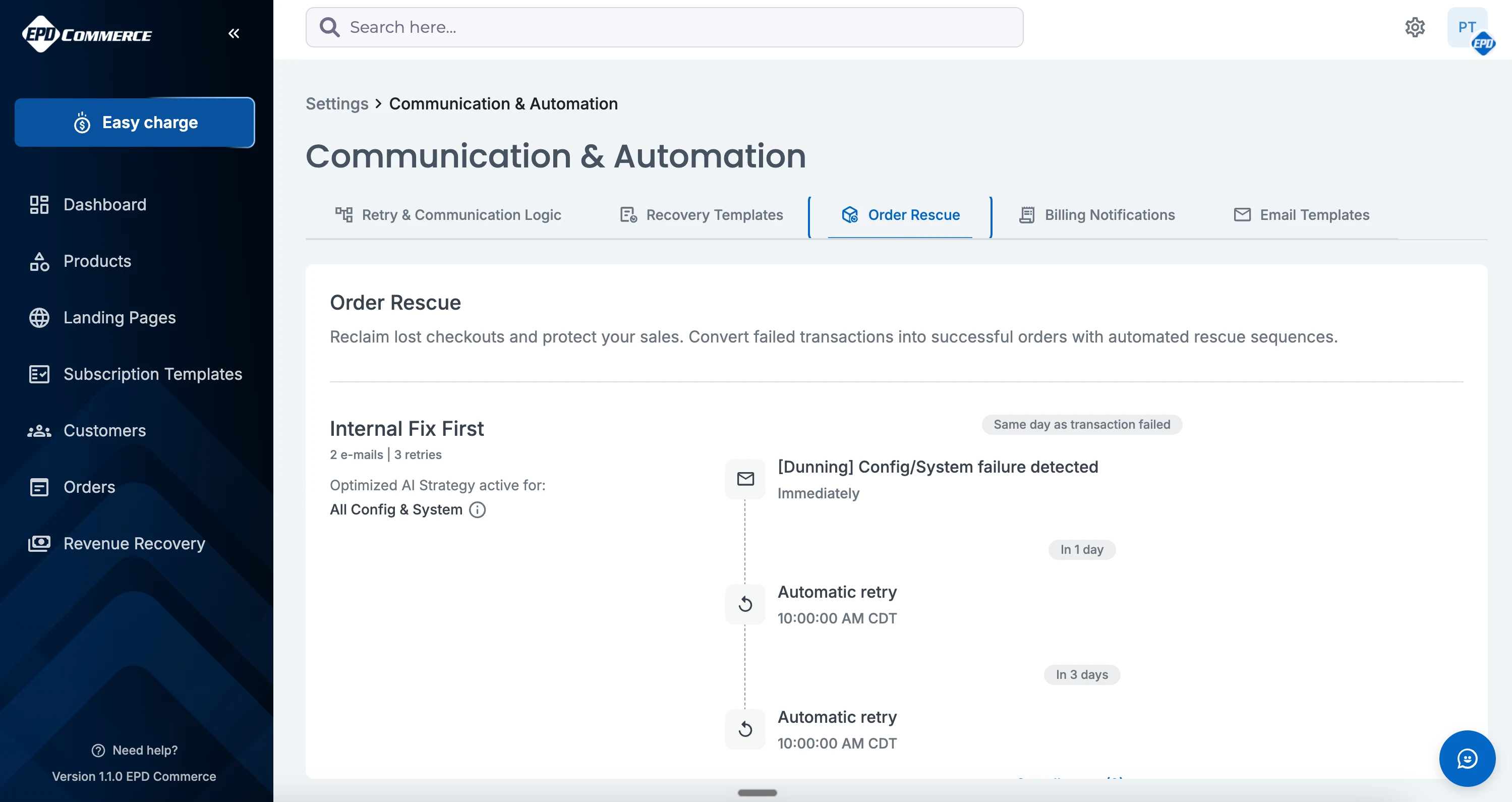Click in the Search here field
Image resolution: width=1512 pixels, height=802 pixels.
[664, 27]
